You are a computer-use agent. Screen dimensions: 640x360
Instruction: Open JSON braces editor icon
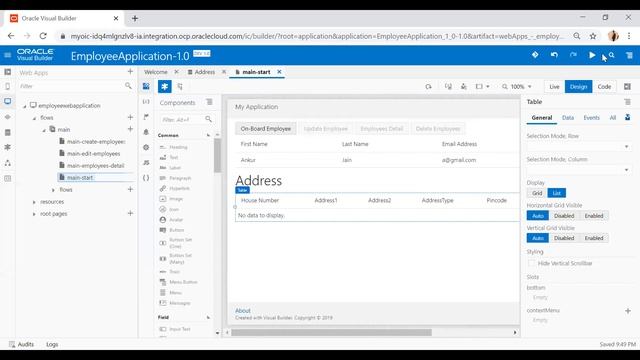tap(146, 178)
